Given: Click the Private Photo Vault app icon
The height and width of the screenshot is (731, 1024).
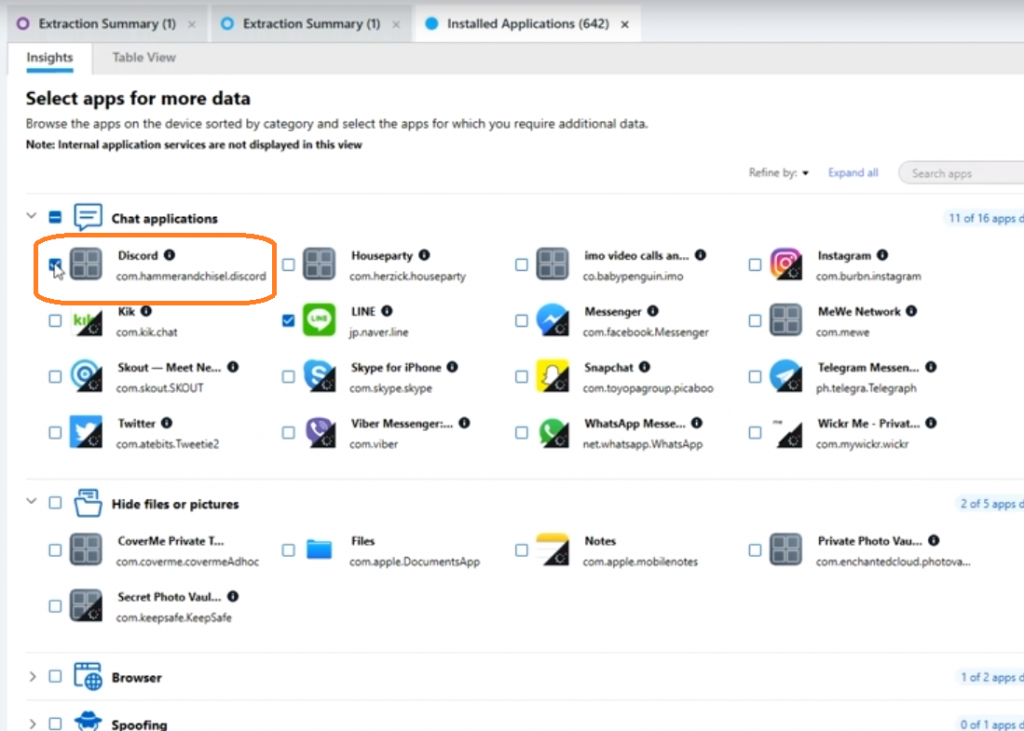Looking at the screenshot, I should click(x=786, y=550).
